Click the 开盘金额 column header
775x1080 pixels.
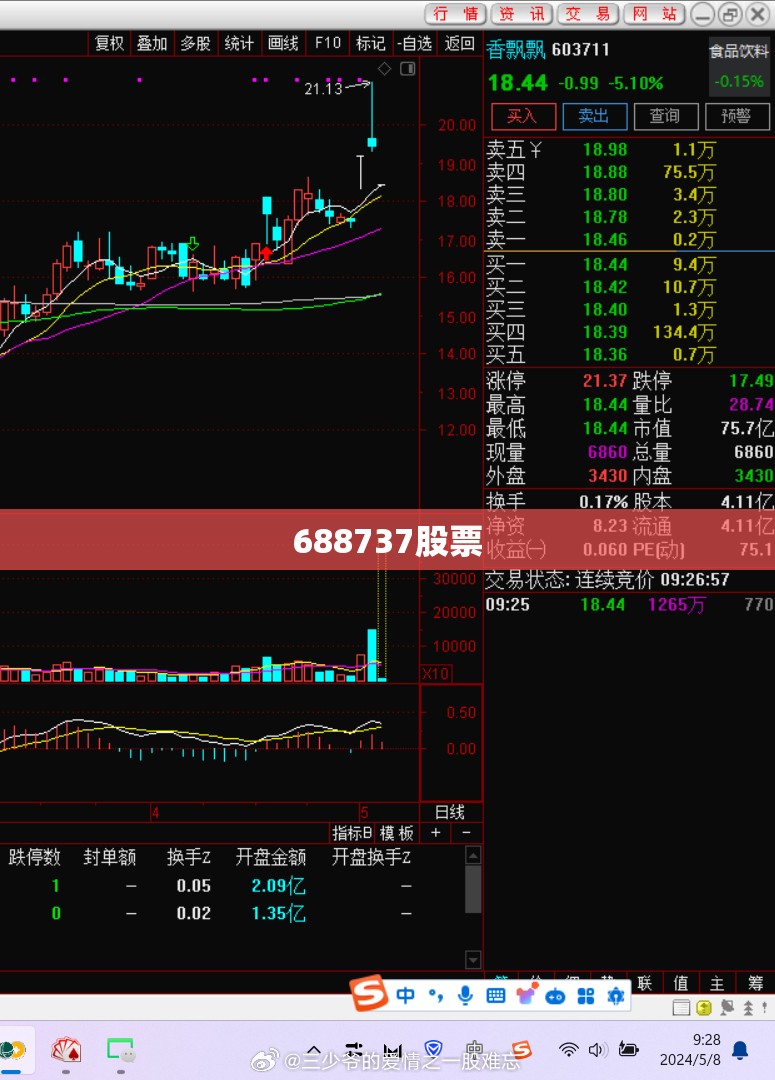point(271,858)
